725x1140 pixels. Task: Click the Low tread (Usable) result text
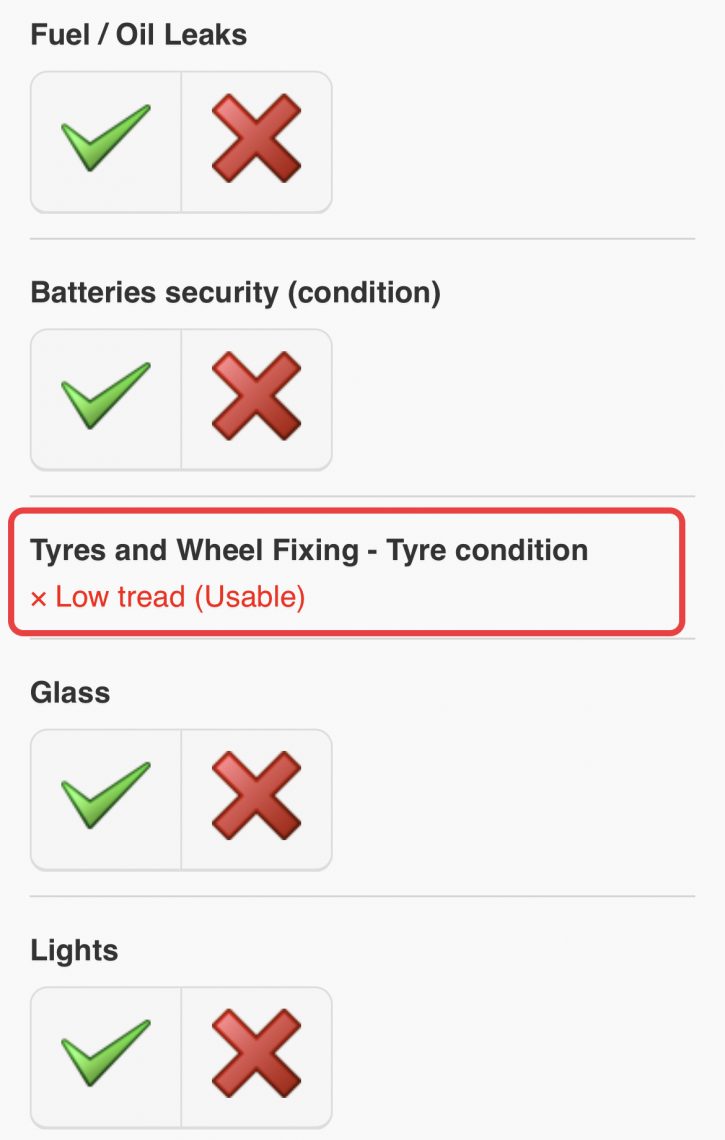point(180,597)
